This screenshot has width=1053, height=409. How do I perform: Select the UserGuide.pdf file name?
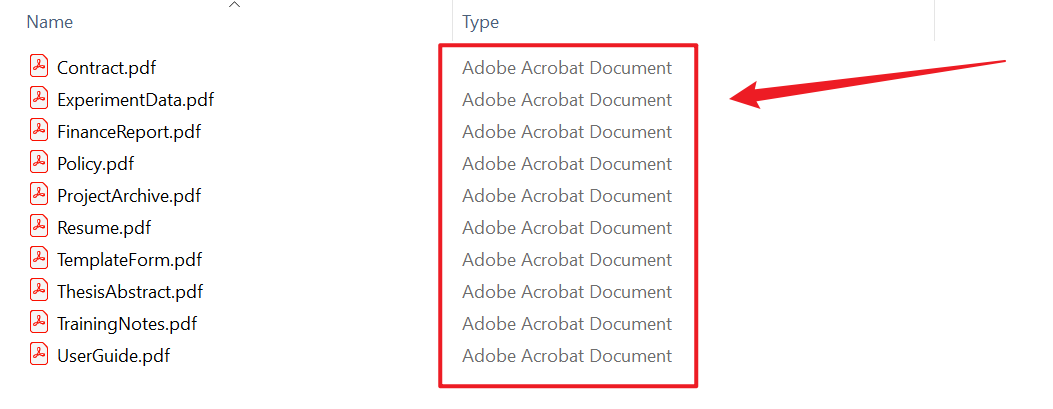113,356
